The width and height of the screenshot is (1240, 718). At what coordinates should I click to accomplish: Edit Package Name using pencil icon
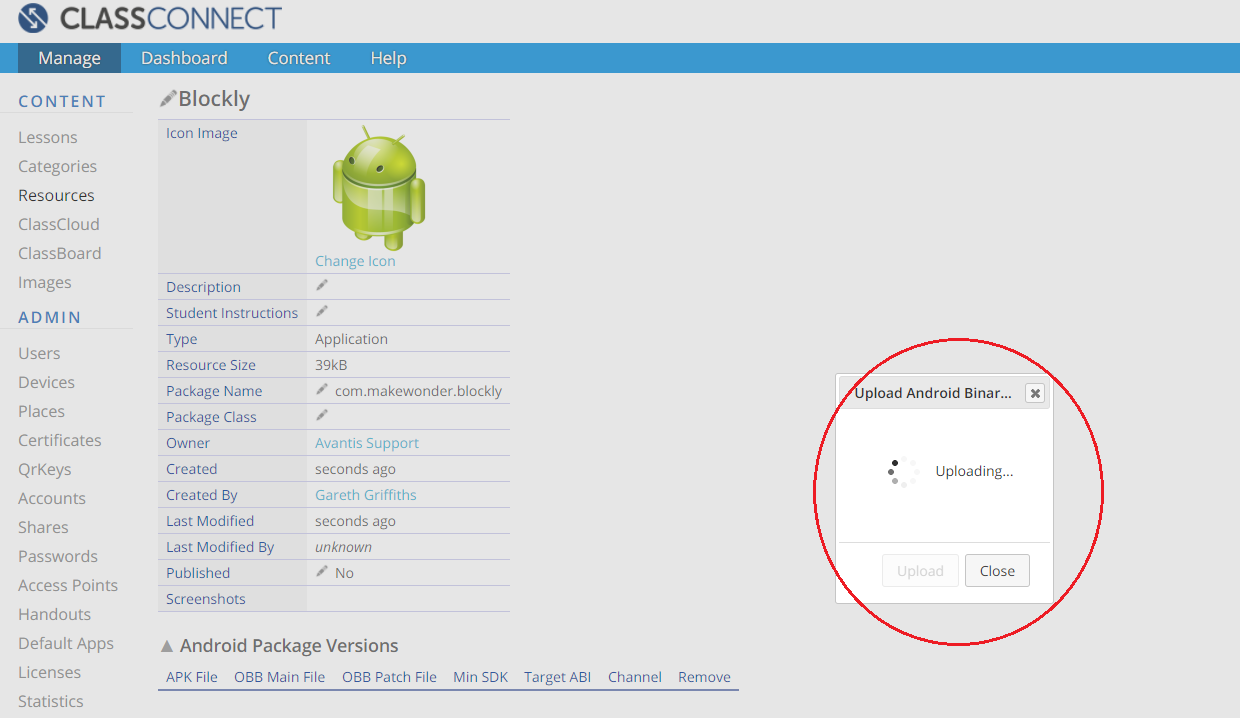tap(322, 389)
